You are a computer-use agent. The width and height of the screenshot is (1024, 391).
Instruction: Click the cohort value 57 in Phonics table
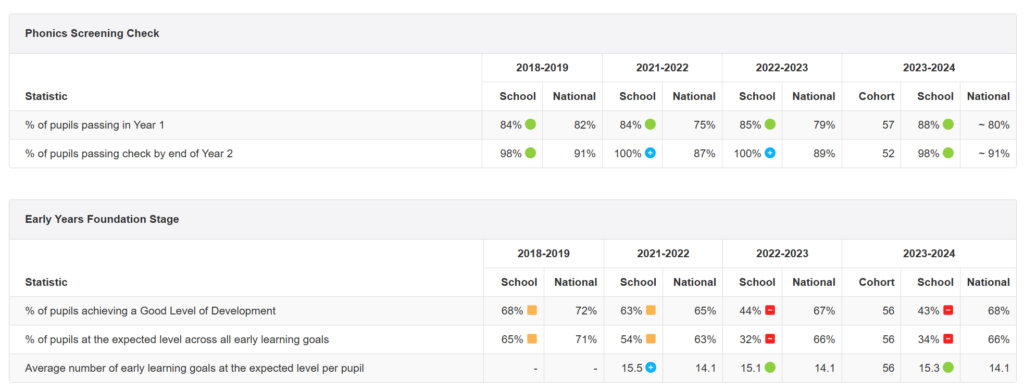(x=888, y=125)
